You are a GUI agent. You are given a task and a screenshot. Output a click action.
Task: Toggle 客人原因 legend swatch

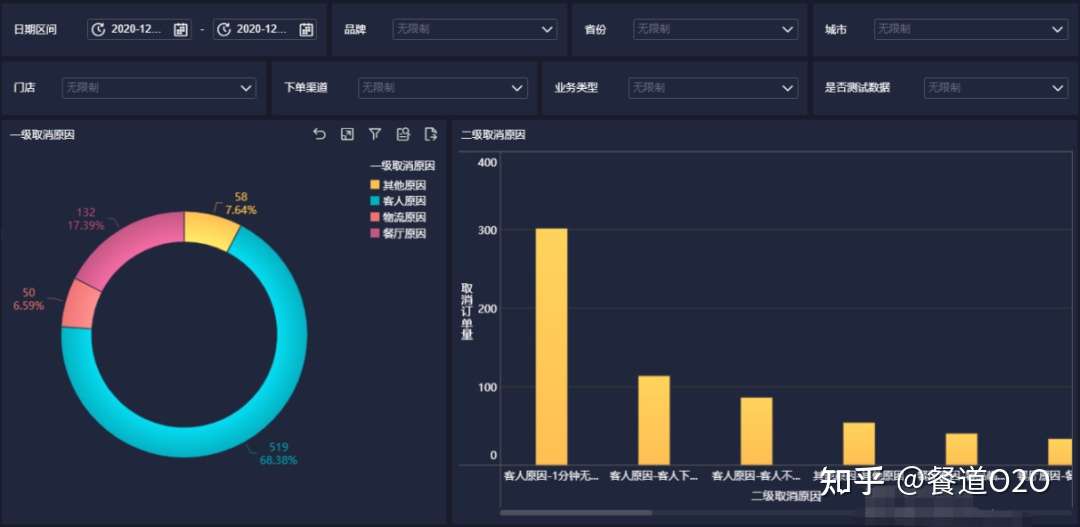click(375, 201)
